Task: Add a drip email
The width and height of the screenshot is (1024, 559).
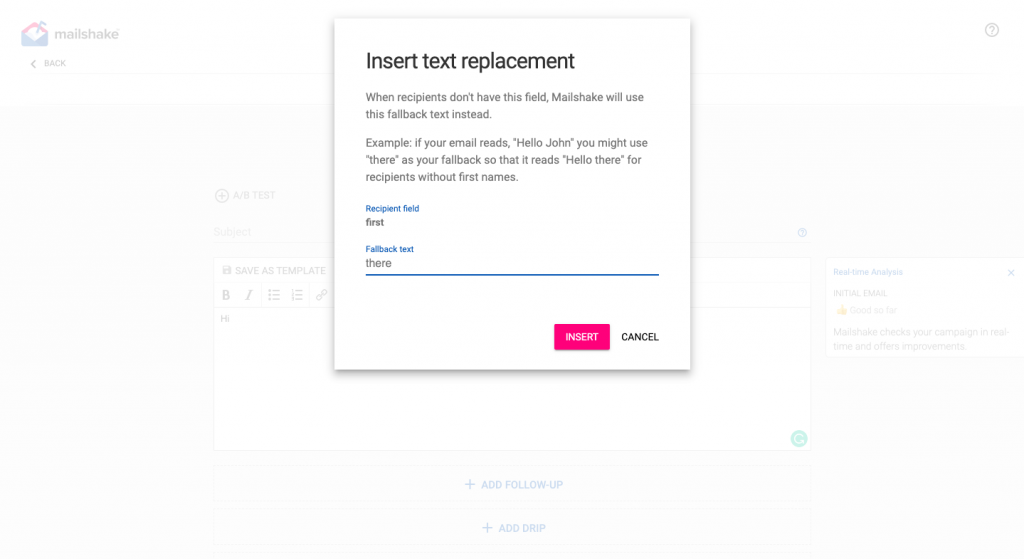Action: point(513,528)
